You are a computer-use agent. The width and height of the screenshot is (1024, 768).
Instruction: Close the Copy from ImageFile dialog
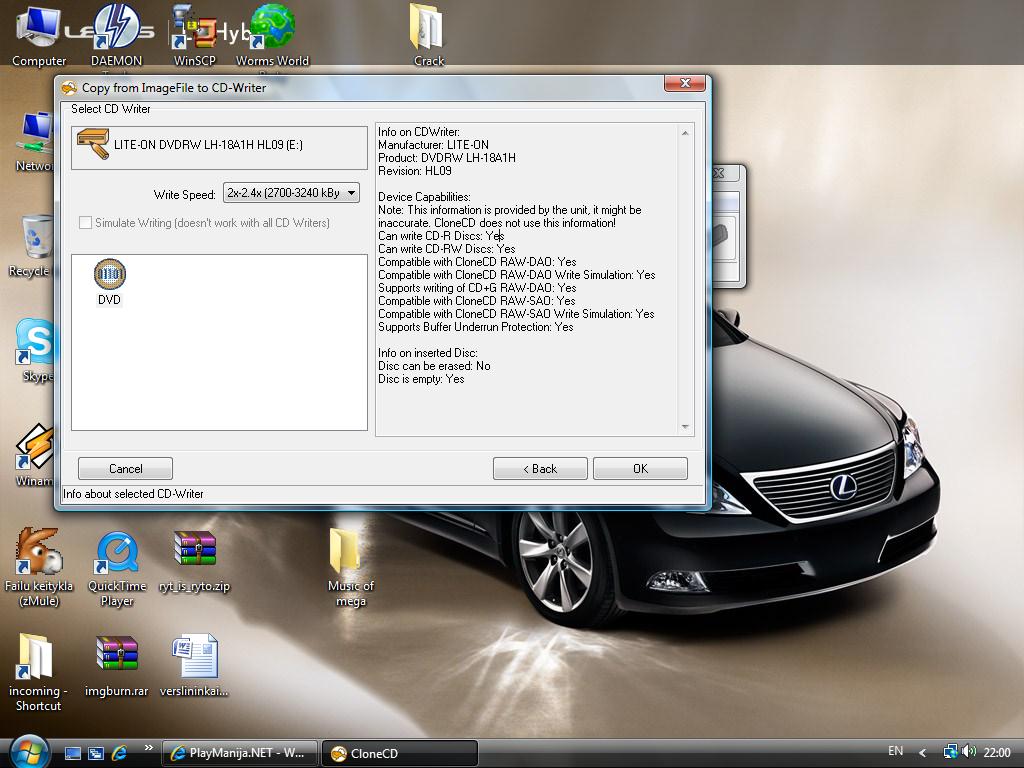(685, 84)
